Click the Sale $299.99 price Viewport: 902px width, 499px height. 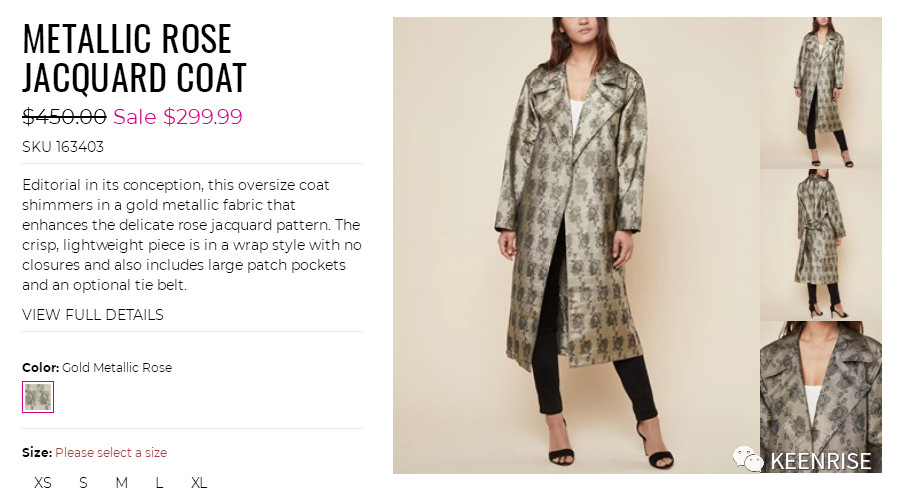point(178,117)
